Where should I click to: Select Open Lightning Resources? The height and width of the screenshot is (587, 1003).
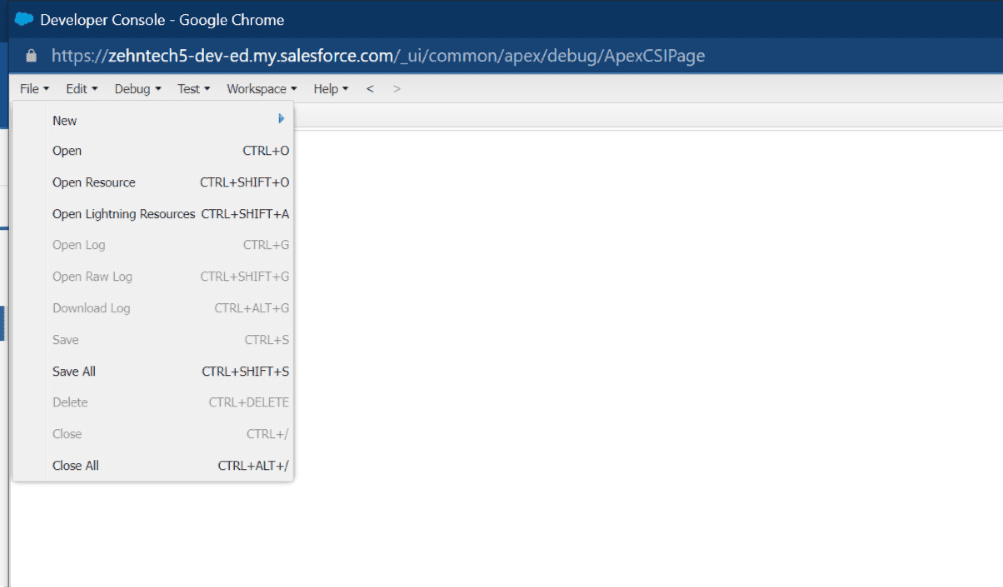tap(123, 214)
